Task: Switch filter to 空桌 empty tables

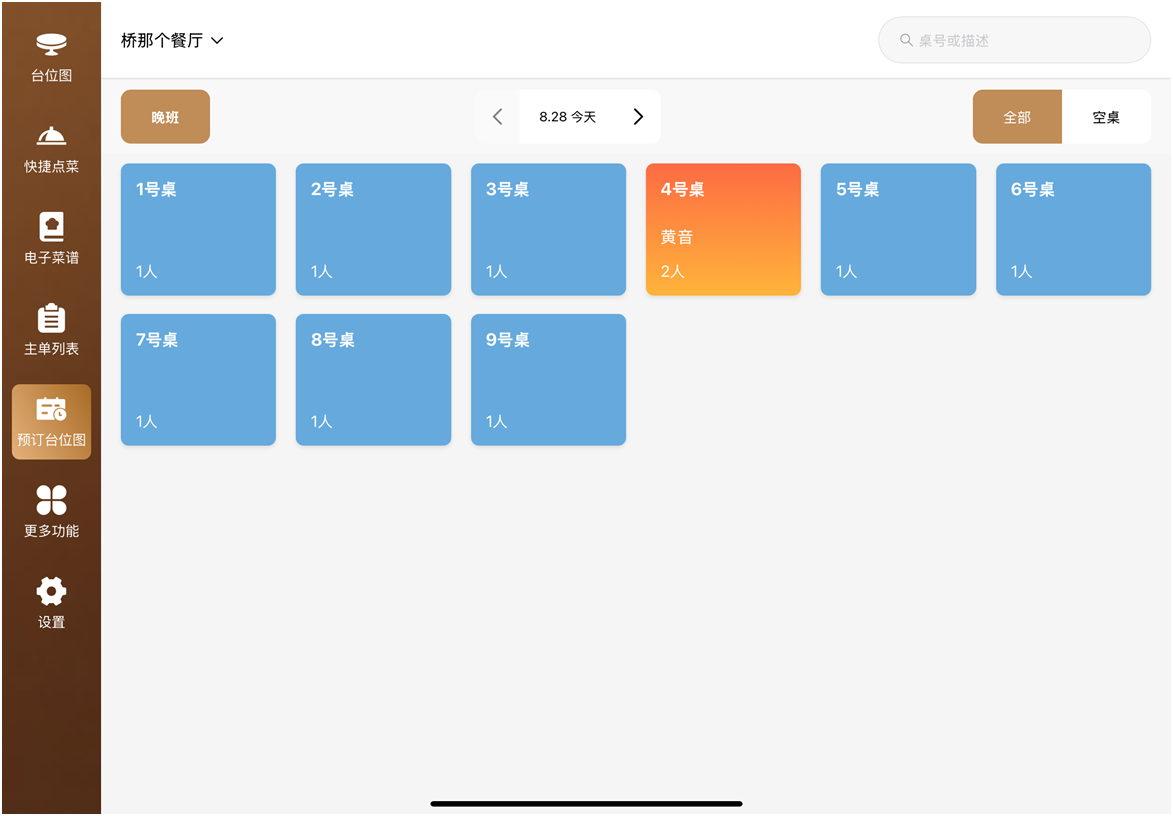Action: click(1106, 117)
